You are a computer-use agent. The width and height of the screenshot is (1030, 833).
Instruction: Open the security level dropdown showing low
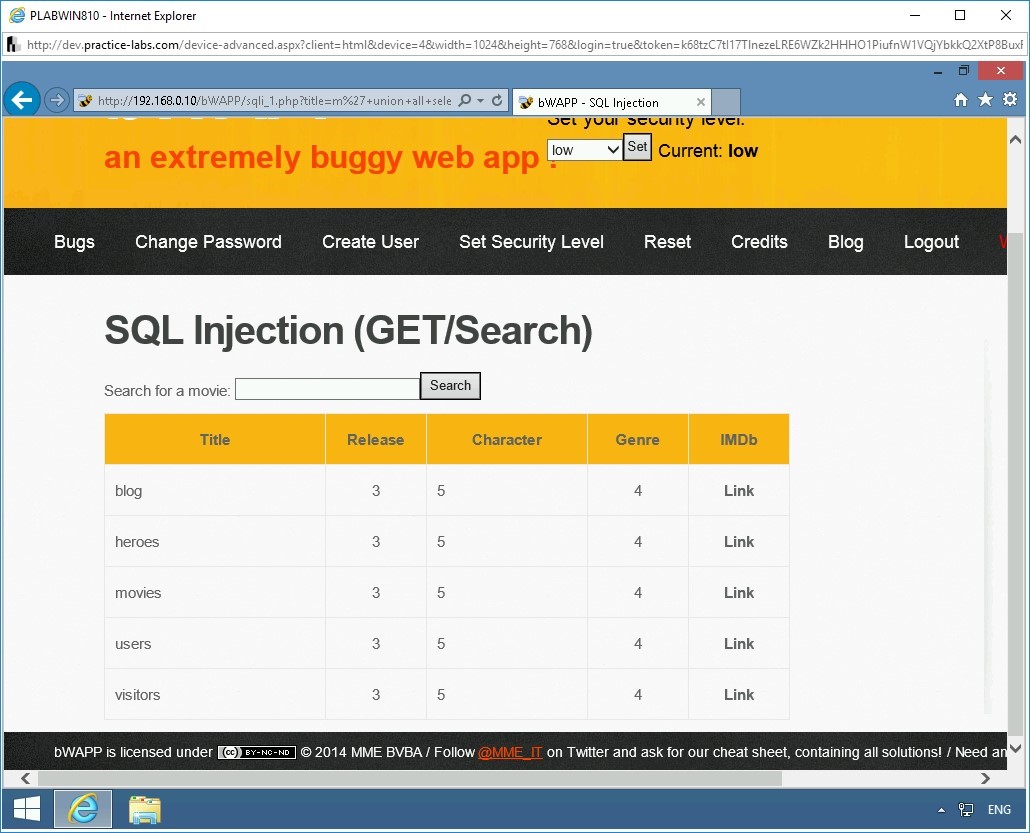point(583,149)
